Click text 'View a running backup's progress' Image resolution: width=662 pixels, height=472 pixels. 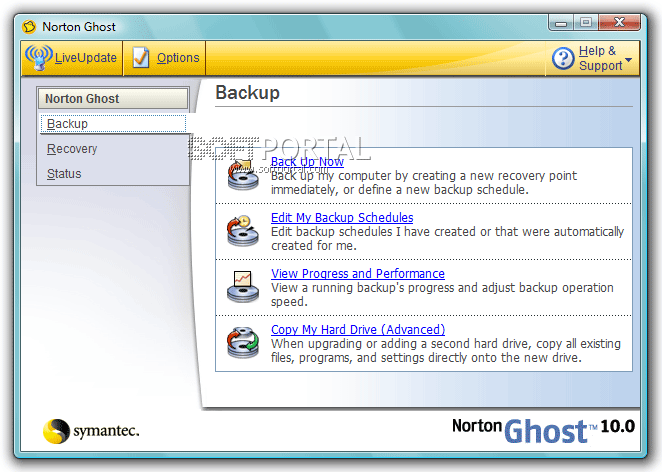(x=363, y=288)
